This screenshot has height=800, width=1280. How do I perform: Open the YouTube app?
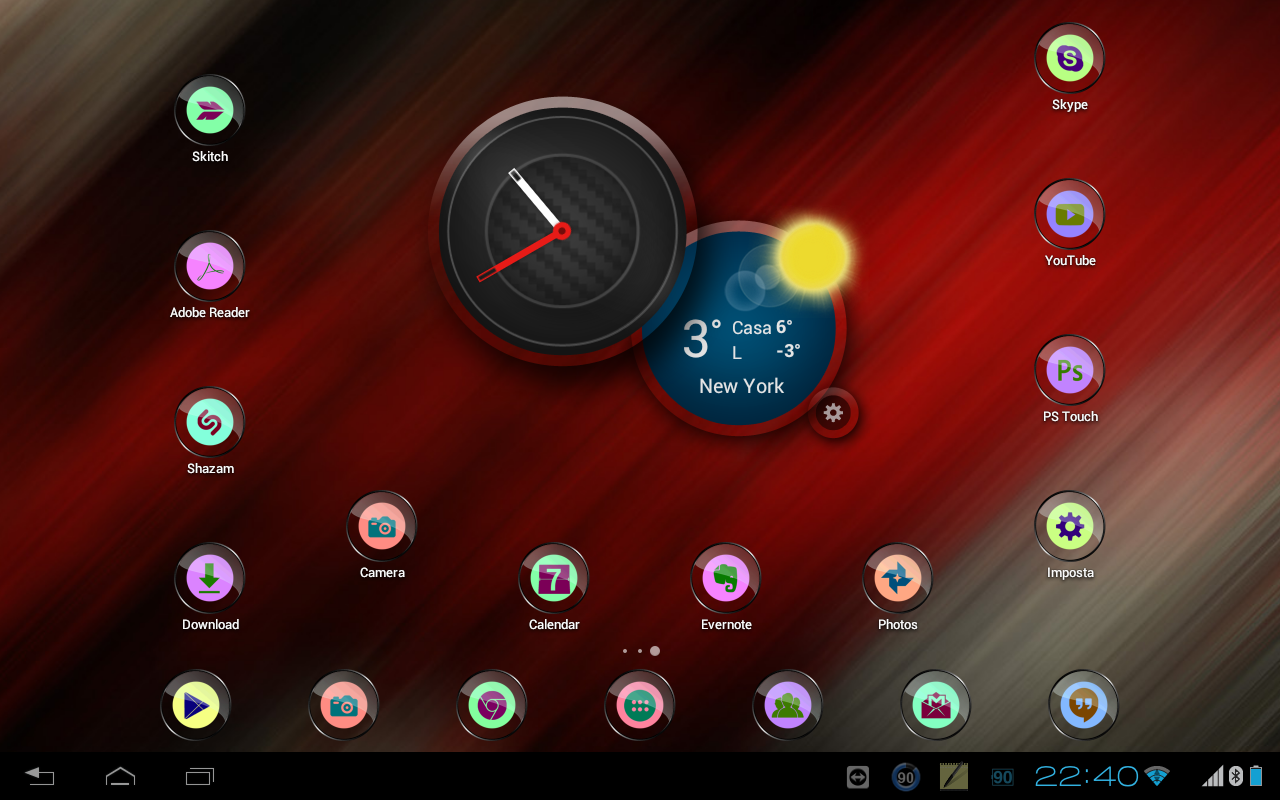[x=1070, y=215]
